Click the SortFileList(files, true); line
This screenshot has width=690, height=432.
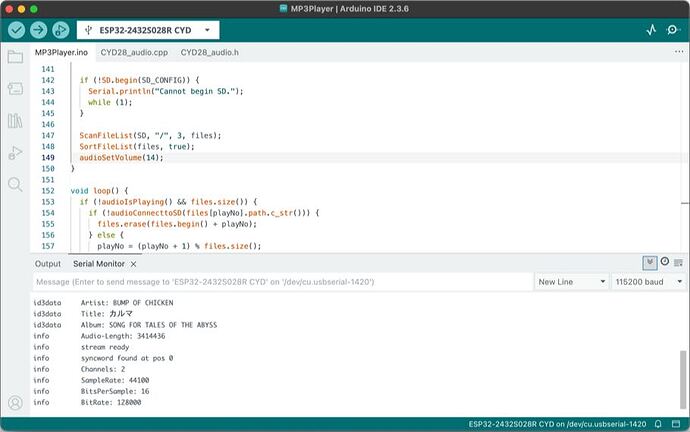(x=137, y=146)
